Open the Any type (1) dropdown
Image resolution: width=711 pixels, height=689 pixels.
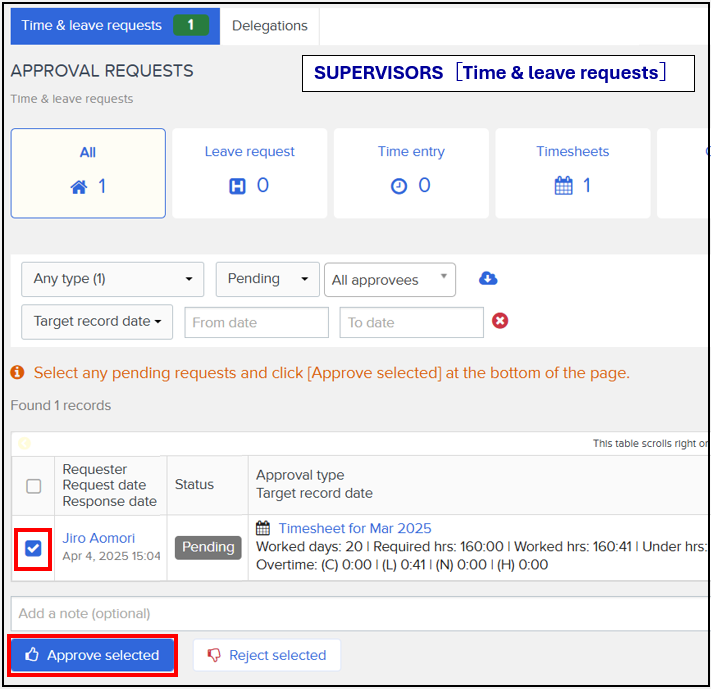coord(112,279)
